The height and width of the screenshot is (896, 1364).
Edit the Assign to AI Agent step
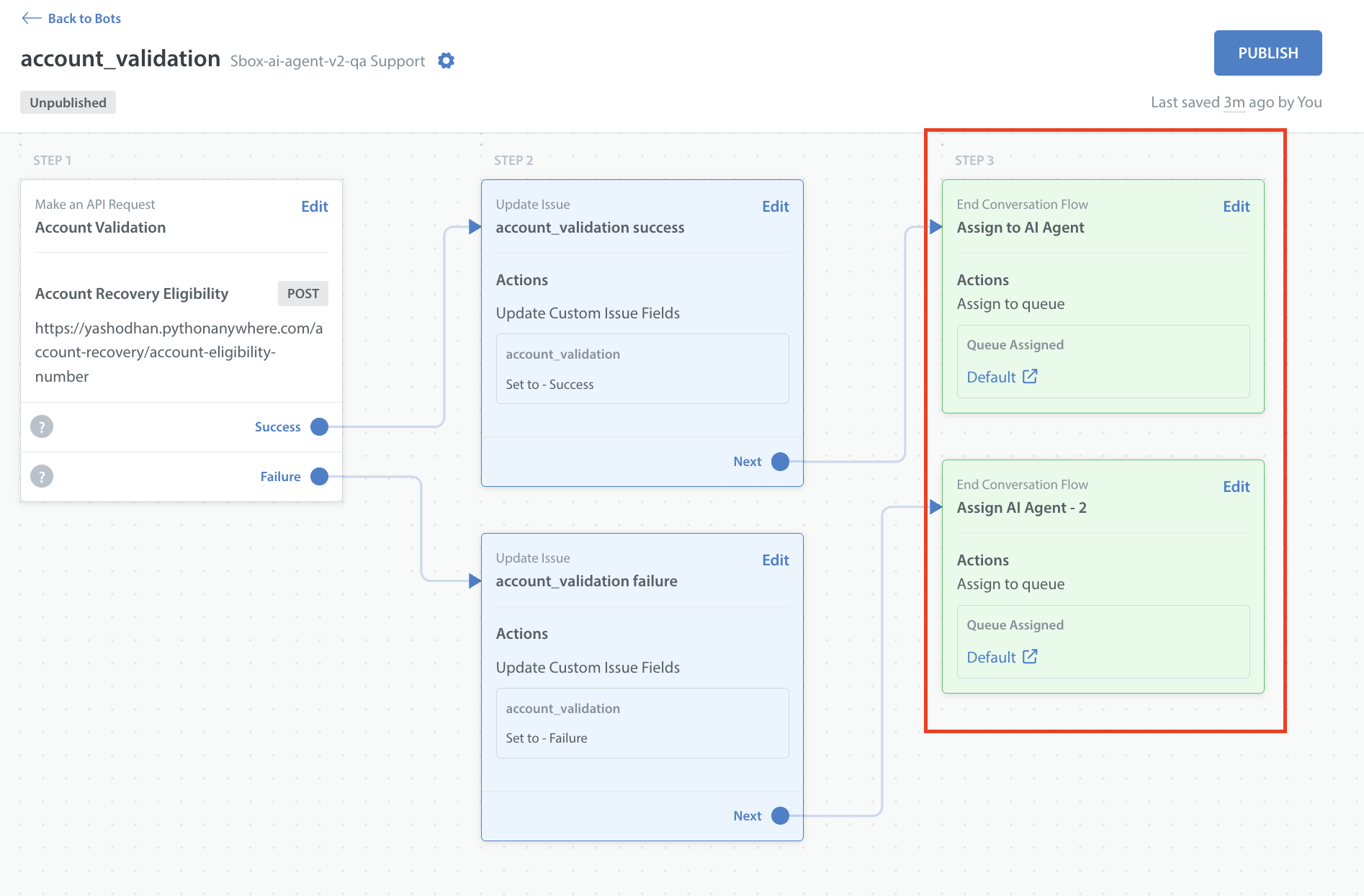1236,207
